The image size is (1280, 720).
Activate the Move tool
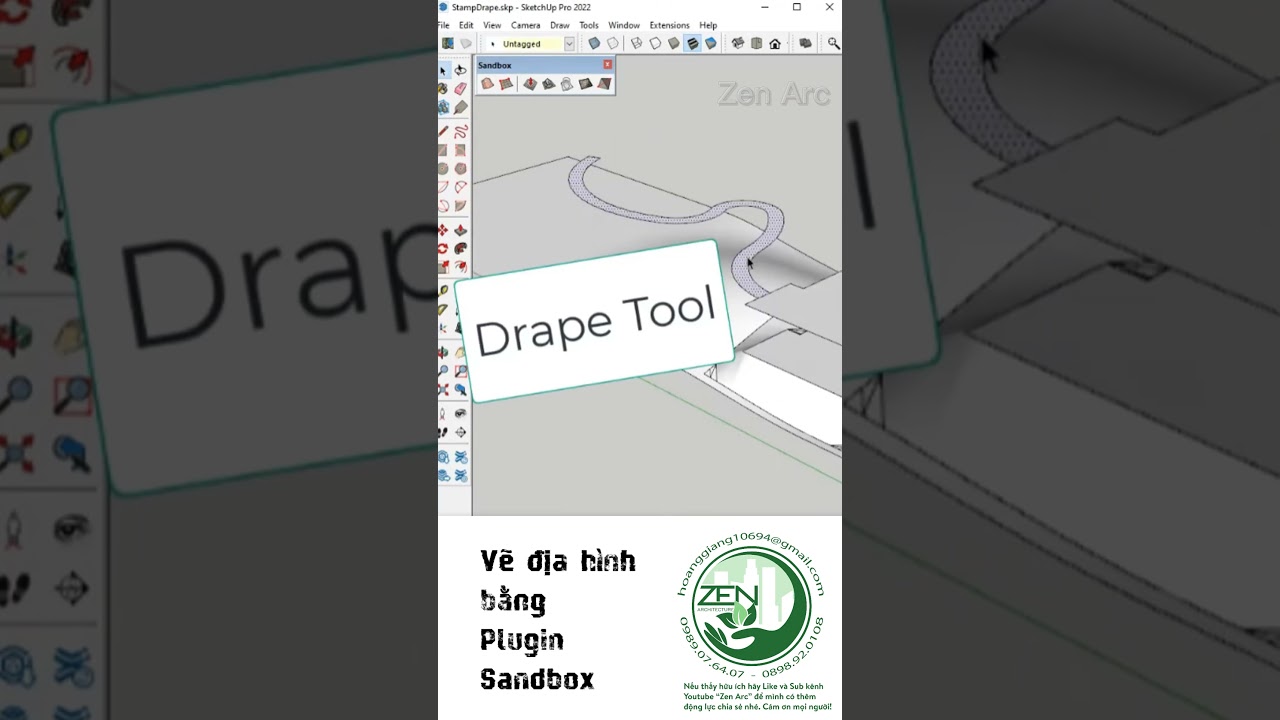click(x=442, y=230)
